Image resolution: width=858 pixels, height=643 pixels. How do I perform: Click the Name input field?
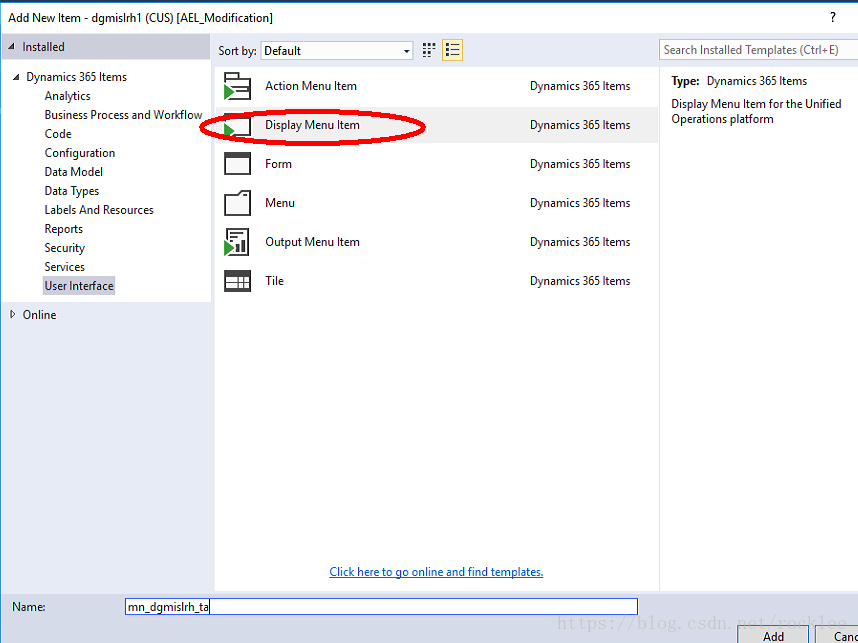click(381, 606)
